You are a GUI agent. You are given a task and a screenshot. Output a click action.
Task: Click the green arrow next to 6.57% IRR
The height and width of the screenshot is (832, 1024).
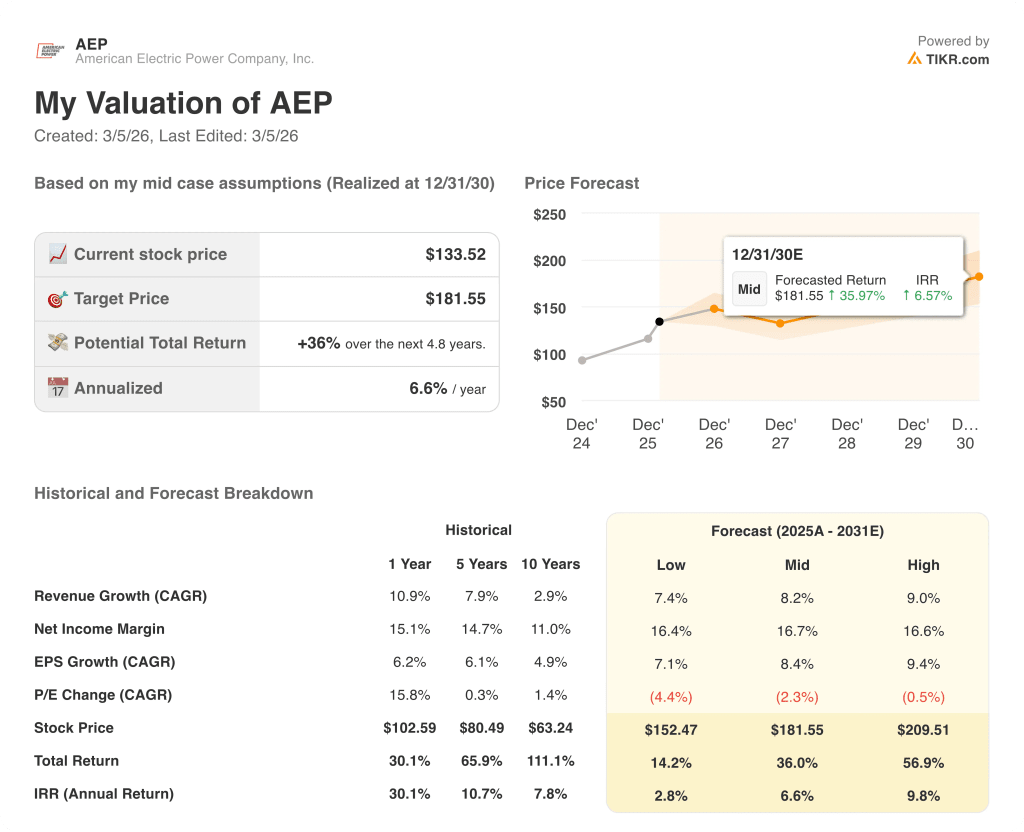coord(906,296)
